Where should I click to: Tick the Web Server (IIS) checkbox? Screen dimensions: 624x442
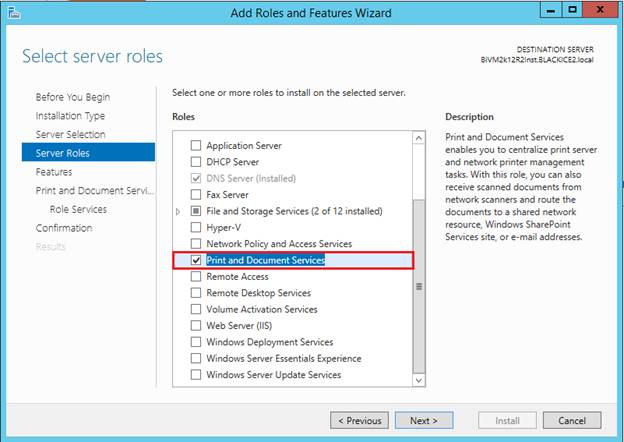tap(196, 325)
